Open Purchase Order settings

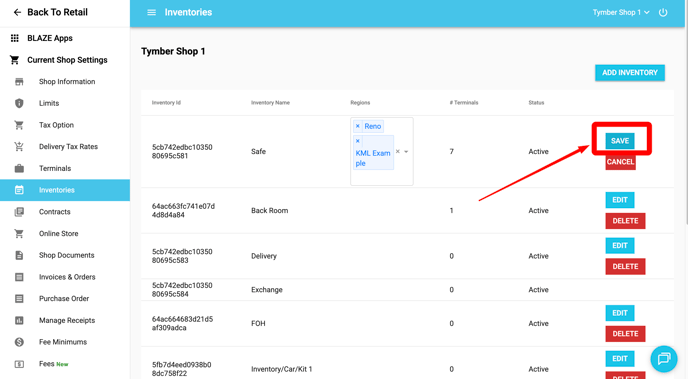point(65,299)
